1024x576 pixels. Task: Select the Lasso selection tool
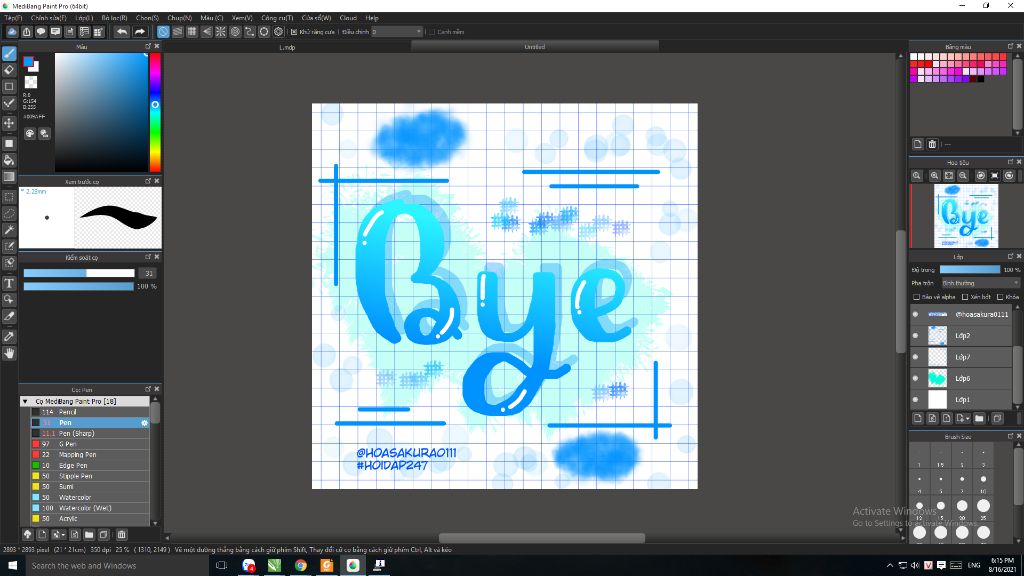pyautogui.click(x=9, y=214)
